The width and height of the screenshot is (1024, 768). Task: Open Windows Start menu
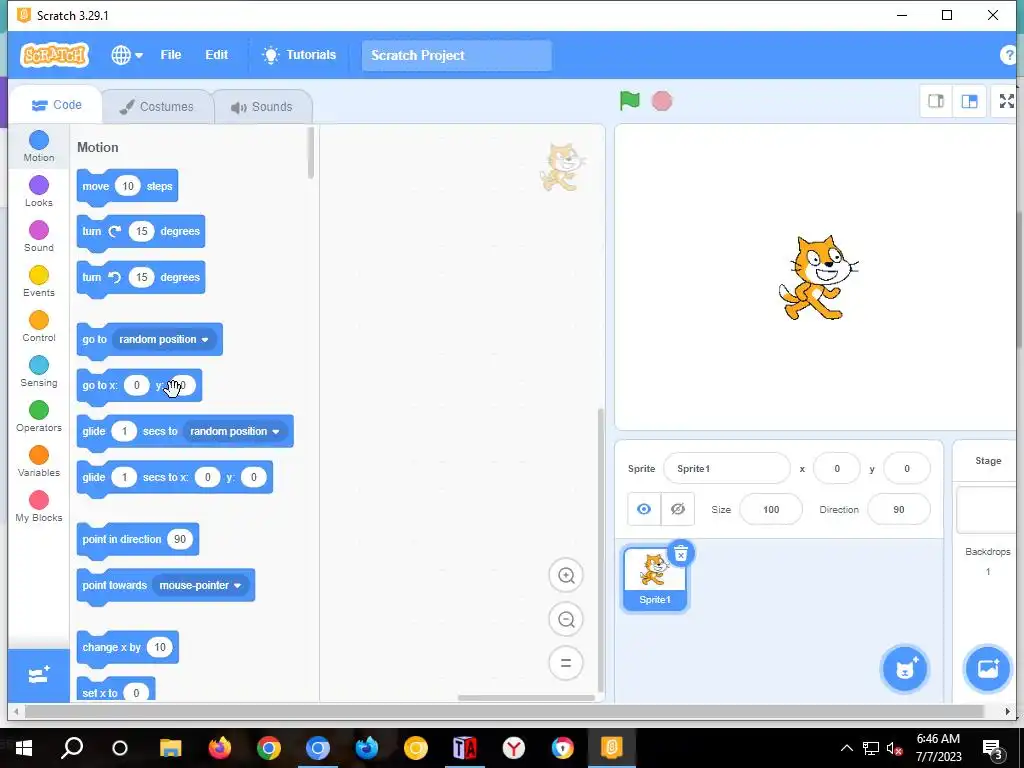pyautogui.click(x=24, y=747)
